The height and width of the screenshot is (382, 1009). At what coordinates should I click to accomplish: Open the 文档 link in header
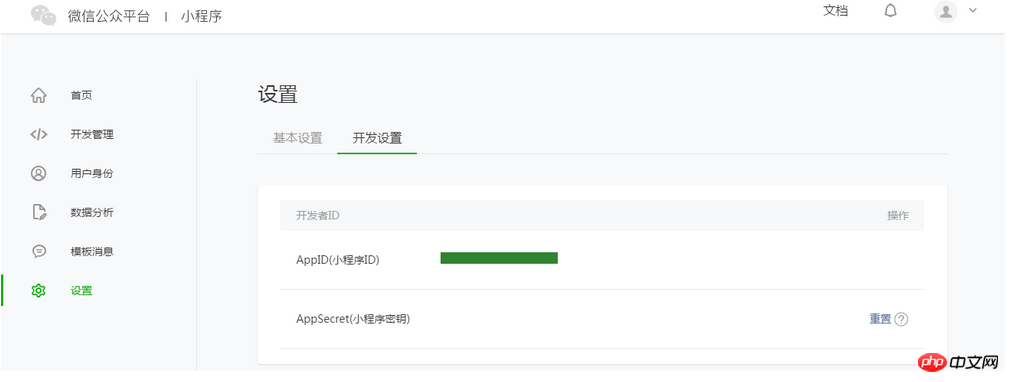(x=835, y=11)
